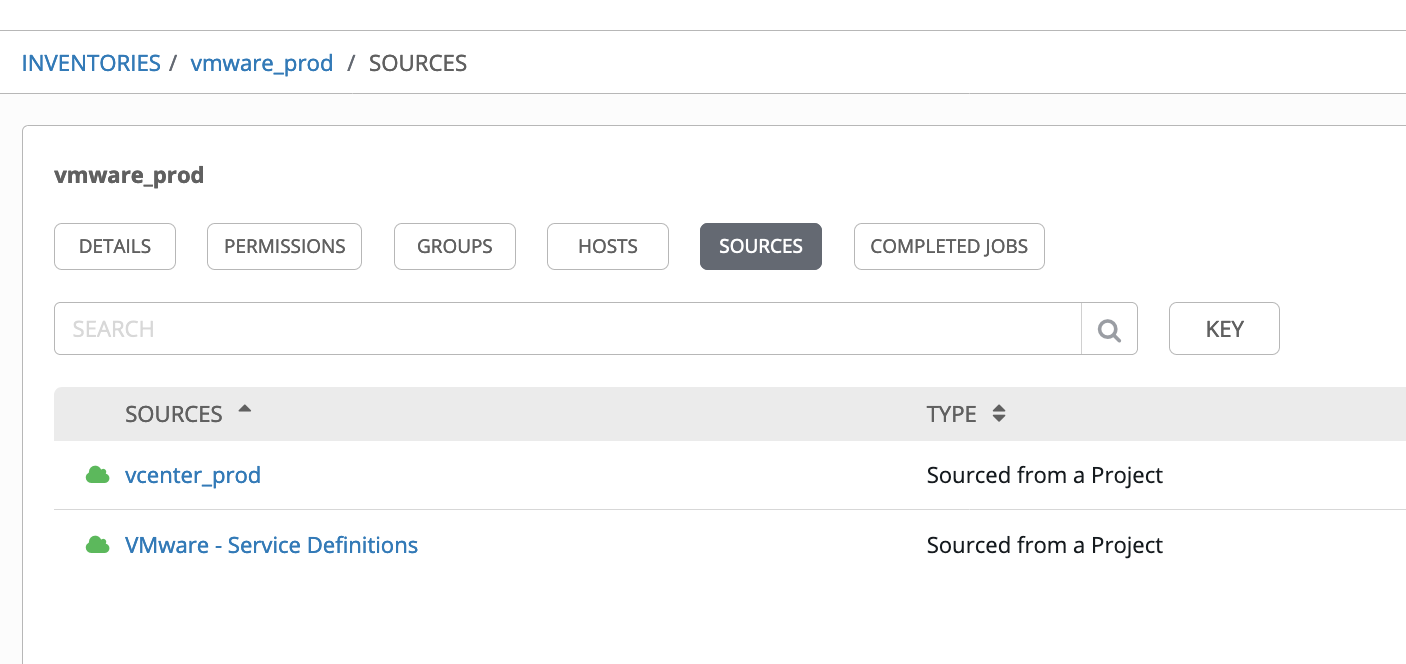Open the DETAILS tab

click(115, 246)
